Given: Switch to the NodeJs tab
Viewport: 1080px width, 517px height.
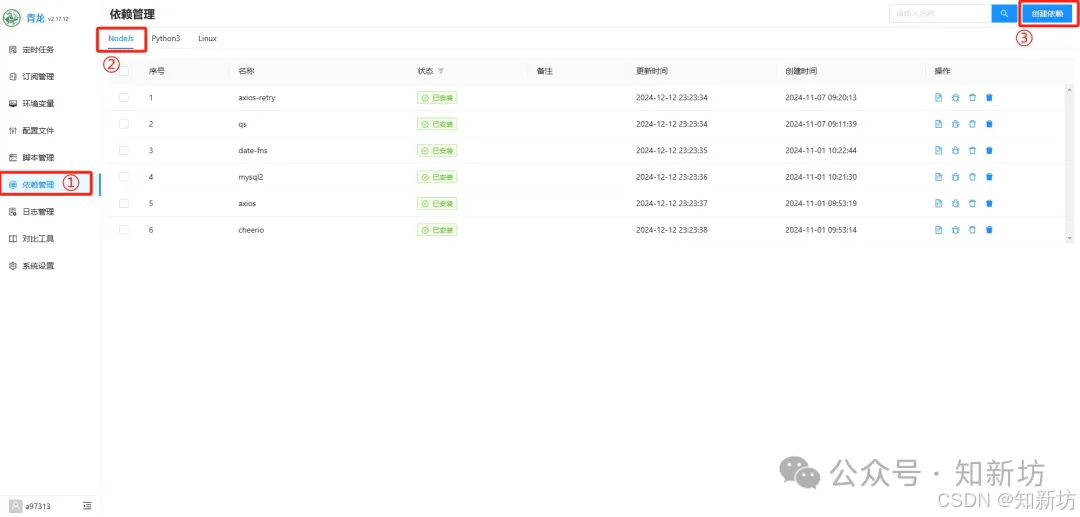Looking at the screenshot, I should click(121, 39).
